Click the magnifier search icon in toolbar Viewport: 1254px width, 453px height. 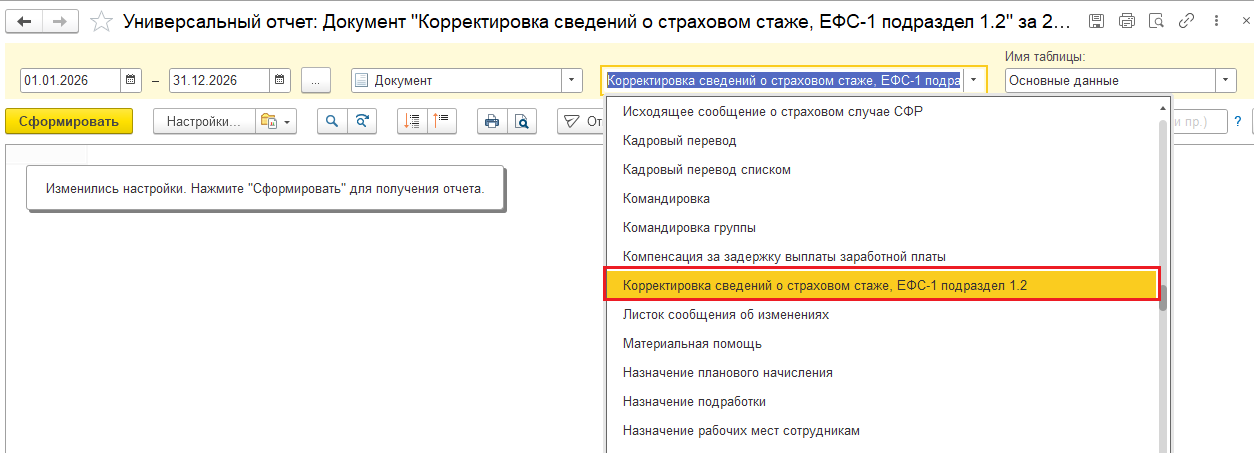333,121
